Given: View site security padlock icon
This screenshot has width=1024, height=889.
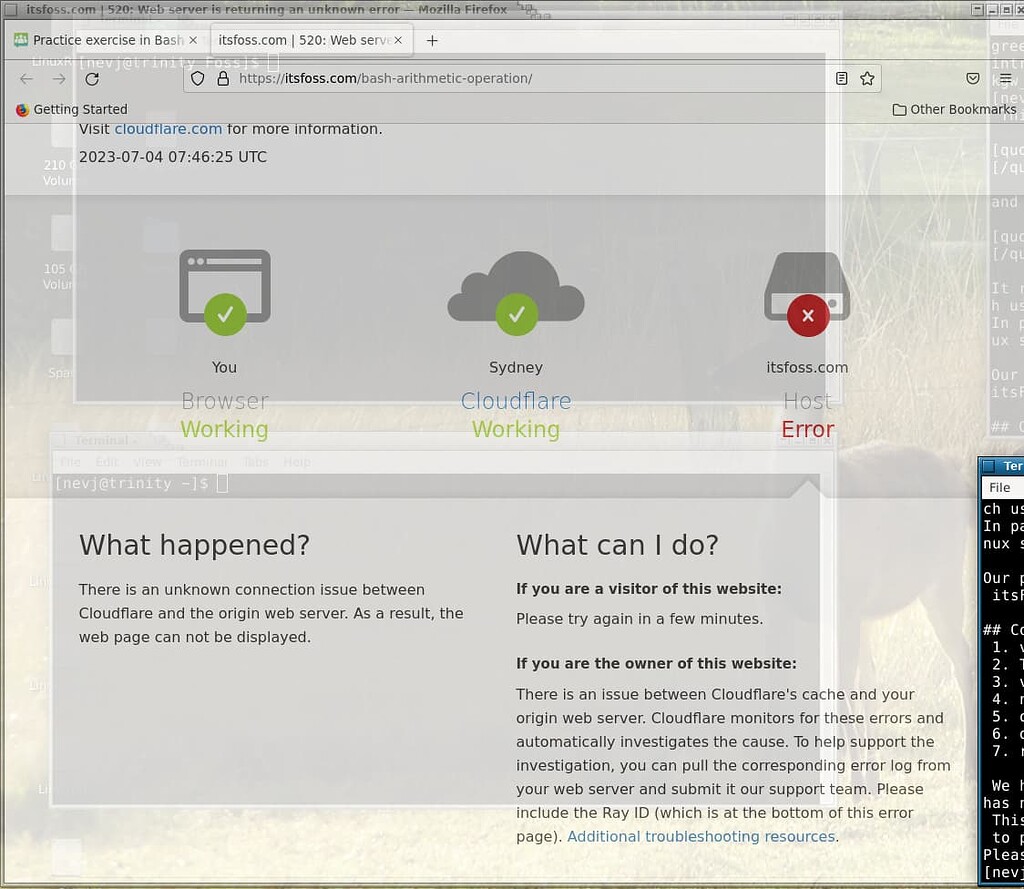Looking at the screenshot, I should (x=223, y=78).
